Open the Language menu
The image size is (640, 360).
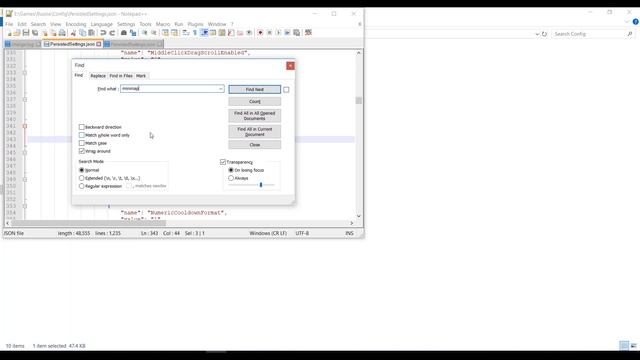[x=101, y=24]
